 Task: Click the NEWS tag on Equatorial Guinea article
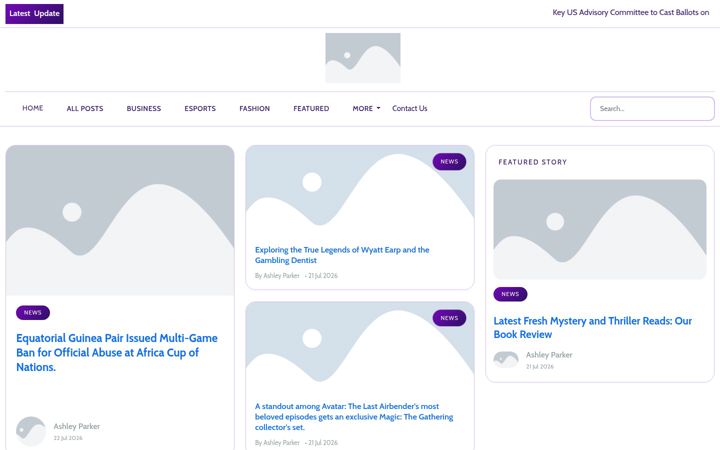tap(33, 313)
